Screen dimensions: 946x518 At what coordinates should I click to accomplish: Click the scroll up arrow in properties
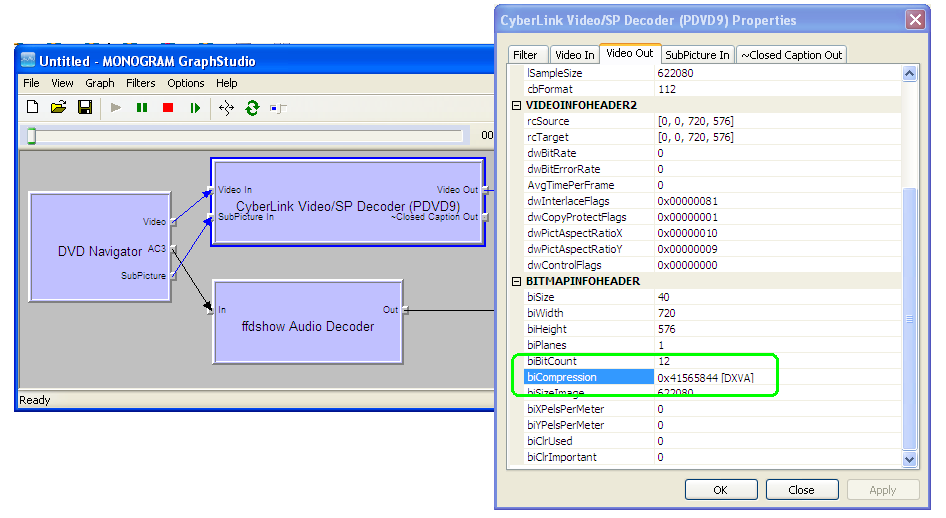pyautogui.click(x=909, y=74)
